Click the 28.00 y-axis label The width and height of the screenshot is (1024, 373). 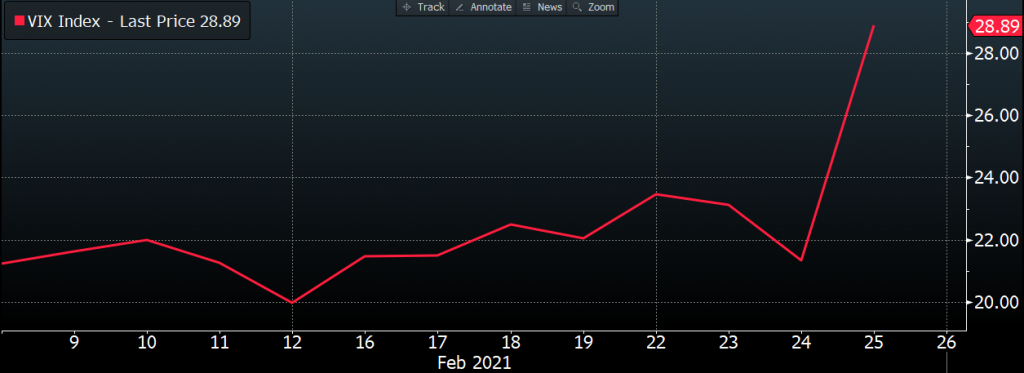(997, 53)
